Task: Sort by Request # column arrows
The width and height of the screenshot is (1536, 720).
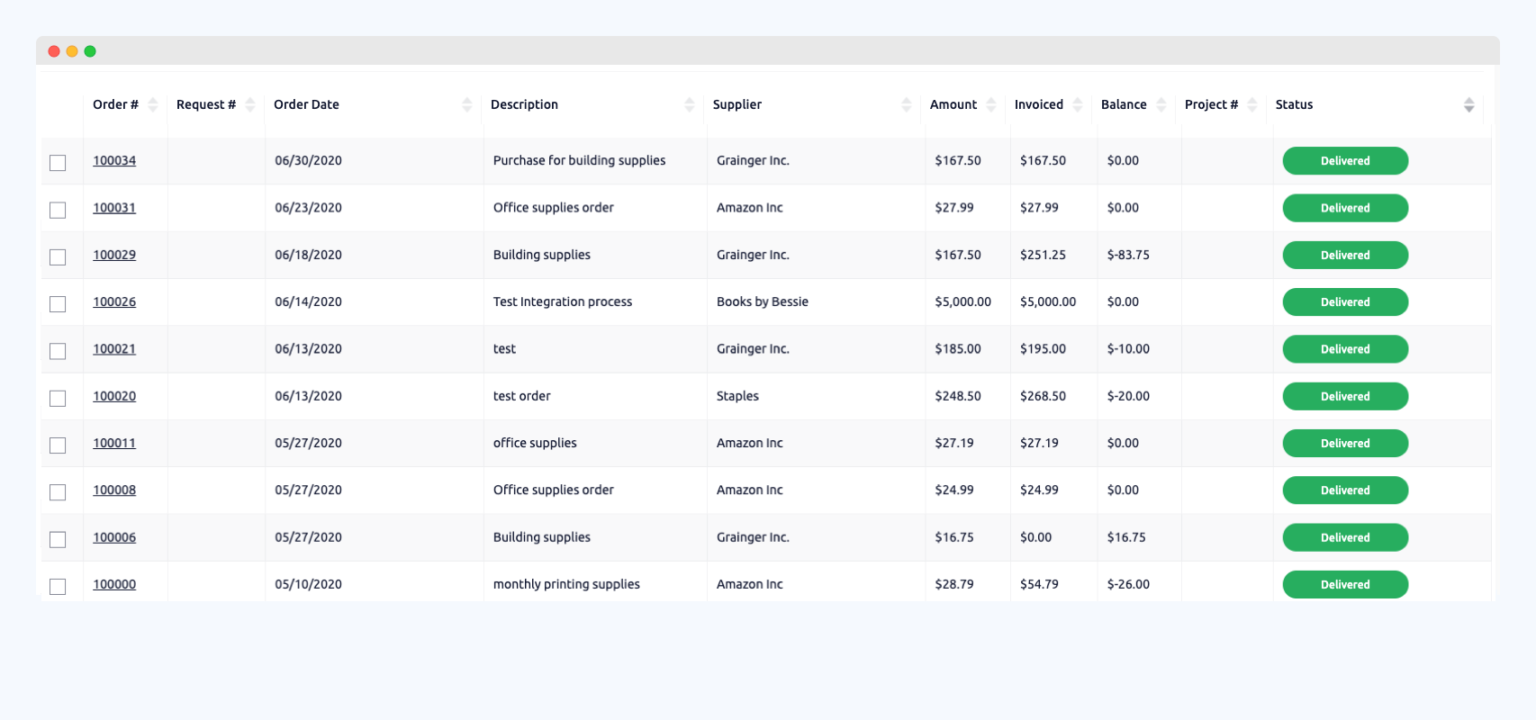Action: point(250,105)
